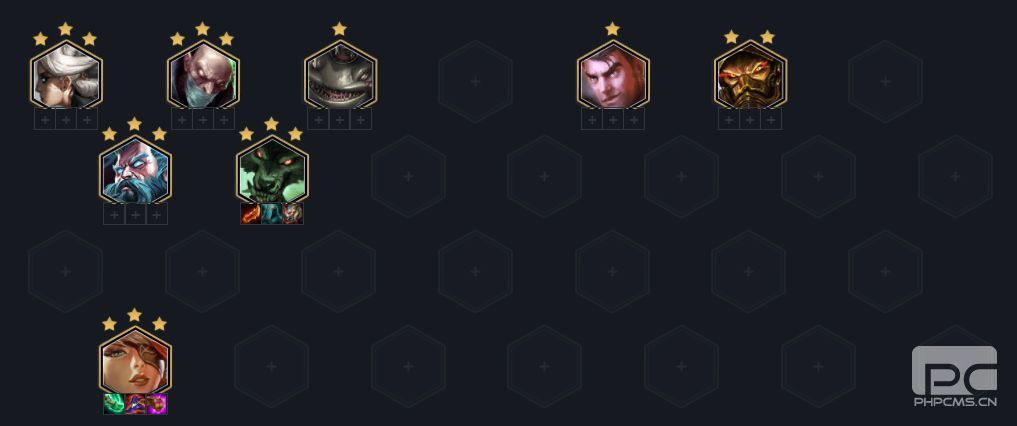Click the empty hex between Tahm Kench and Jayce
Image resolution: width=1017 pixels, height=426 pixels.
click(475, 81)
